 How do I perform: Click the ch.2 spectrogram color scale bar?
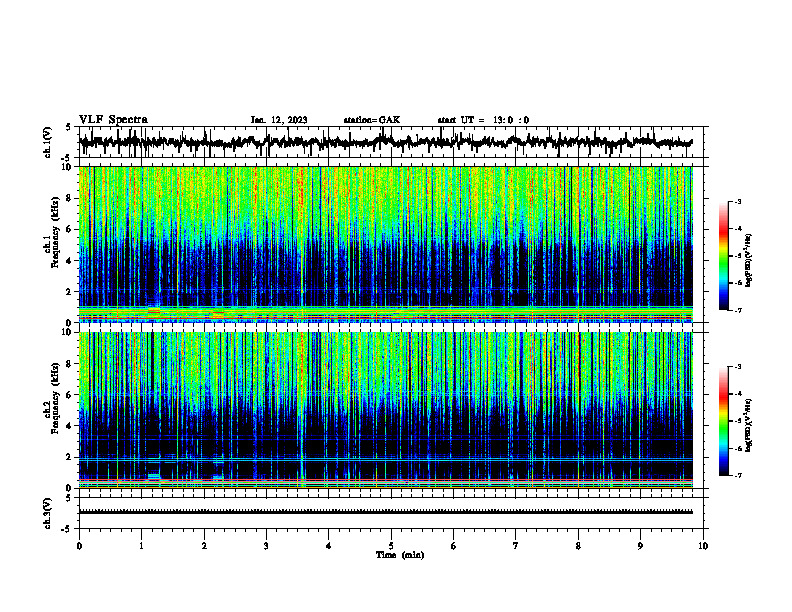pos(724,421)
